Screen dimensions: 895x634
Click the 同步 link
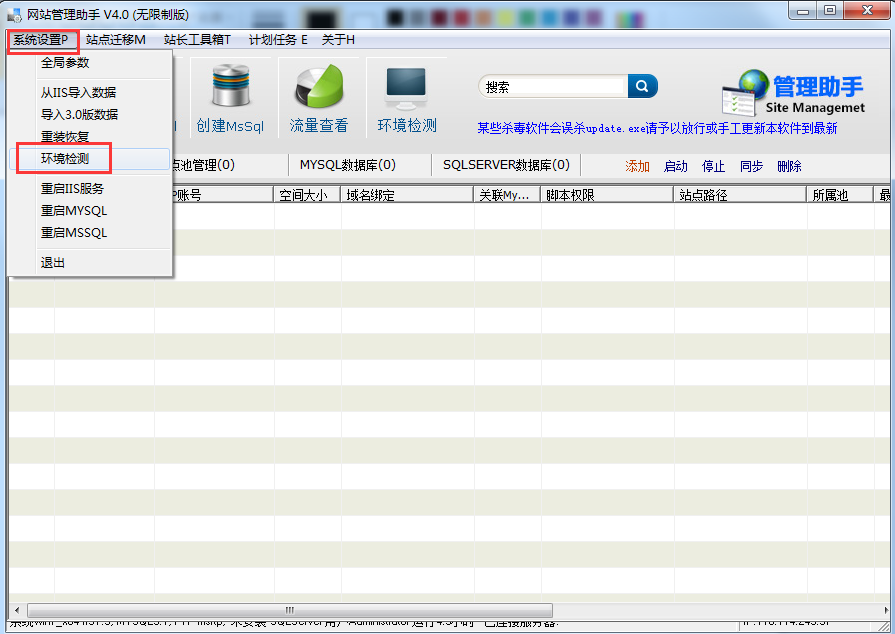751,167
